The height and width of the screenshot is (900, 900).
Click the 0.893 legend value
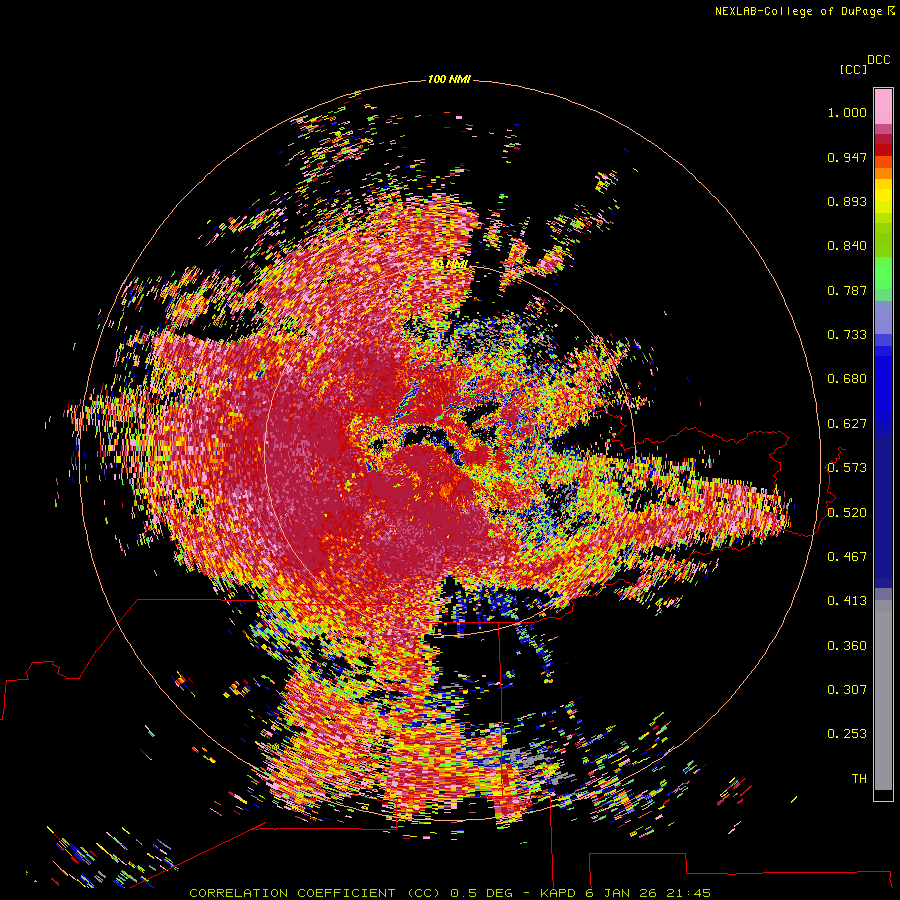847,201
